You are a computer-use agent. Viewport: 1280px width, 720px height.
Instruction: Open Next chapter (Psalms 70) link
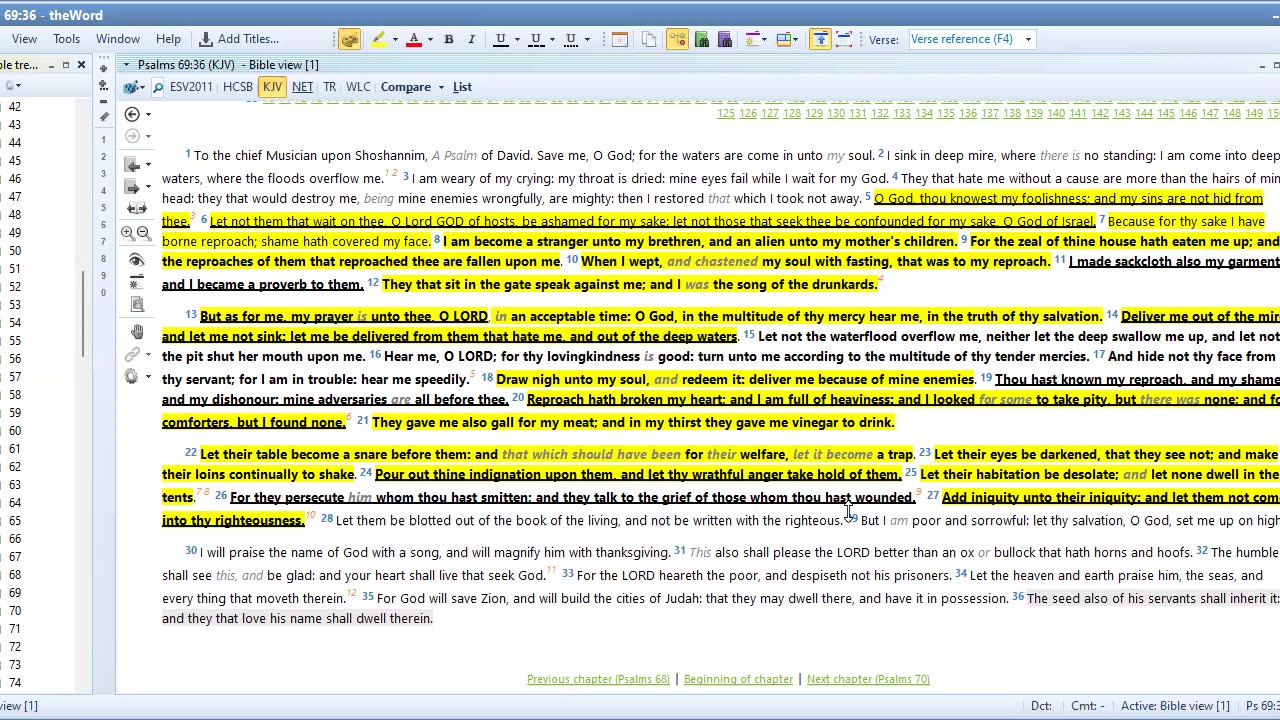868,679
